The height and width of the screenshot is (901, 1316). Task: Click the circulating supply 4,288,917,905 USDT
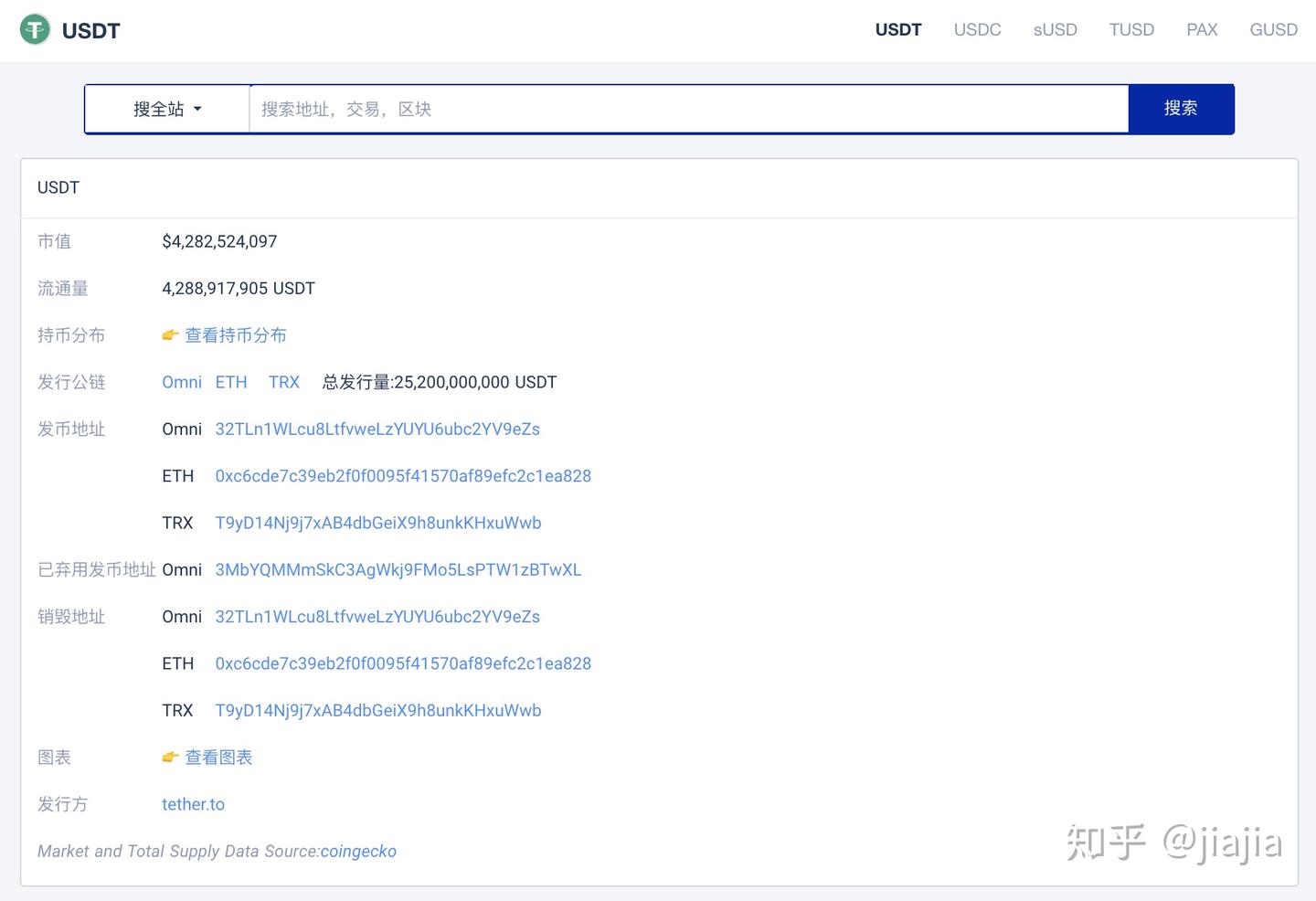(x=239, y=289)
